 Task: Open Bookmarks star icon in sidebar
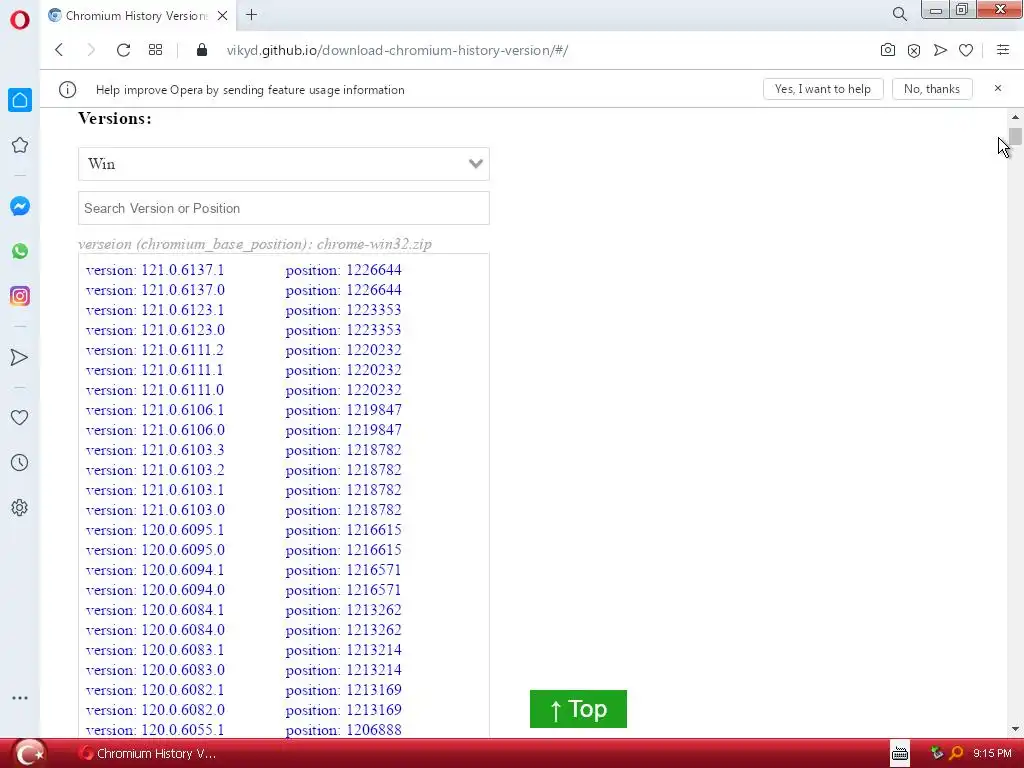[x=20, y=145]
